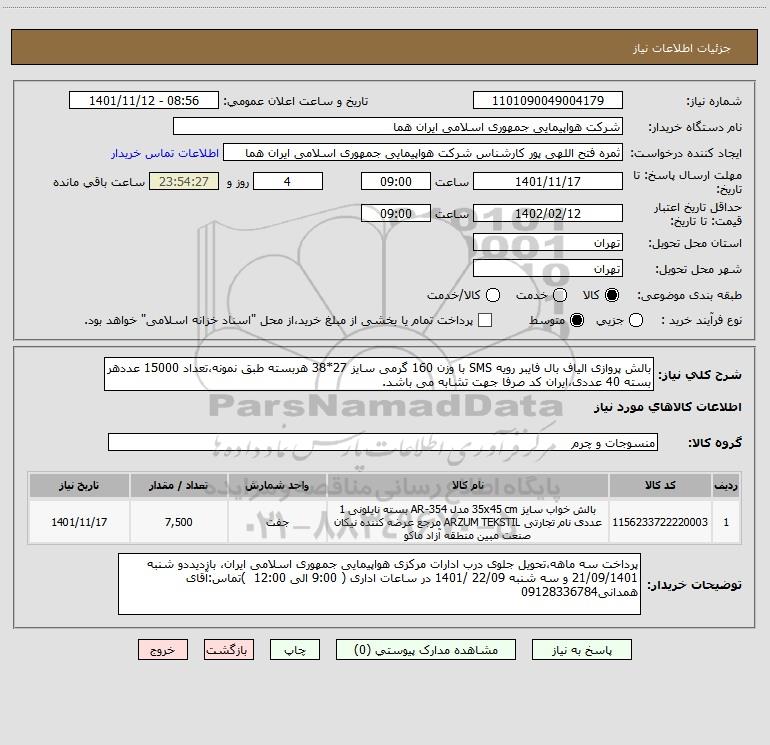Click the طبقه بندی موضوعی label
The image size is (770, 745).
[689, 295]
